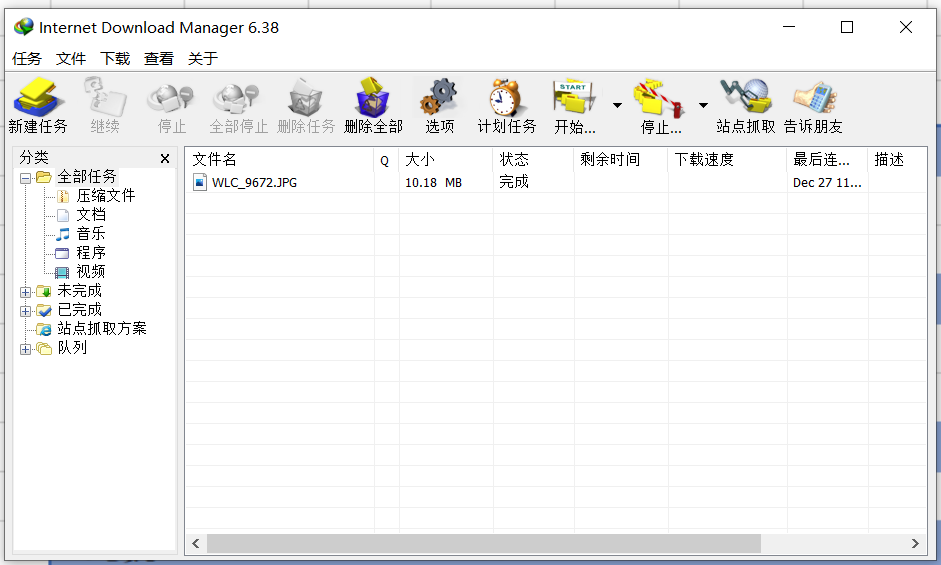Select 压缩文件 category
Image resolution: width=941 pixels, height=565 pixels.
click(106, 195)
